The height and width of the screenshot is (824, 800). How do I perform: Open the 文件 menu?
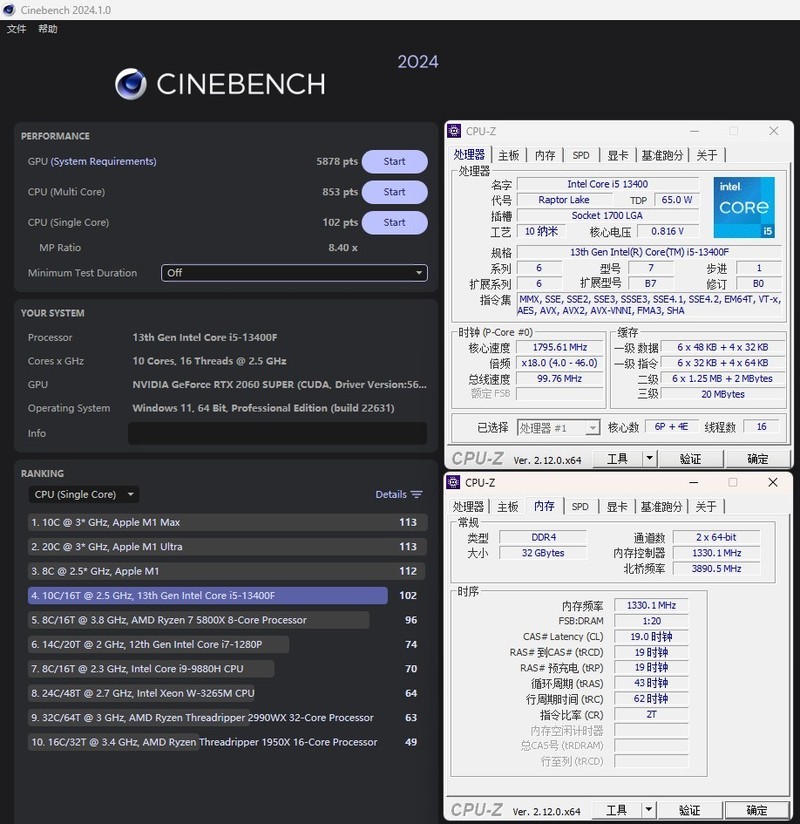coord(16,29)
